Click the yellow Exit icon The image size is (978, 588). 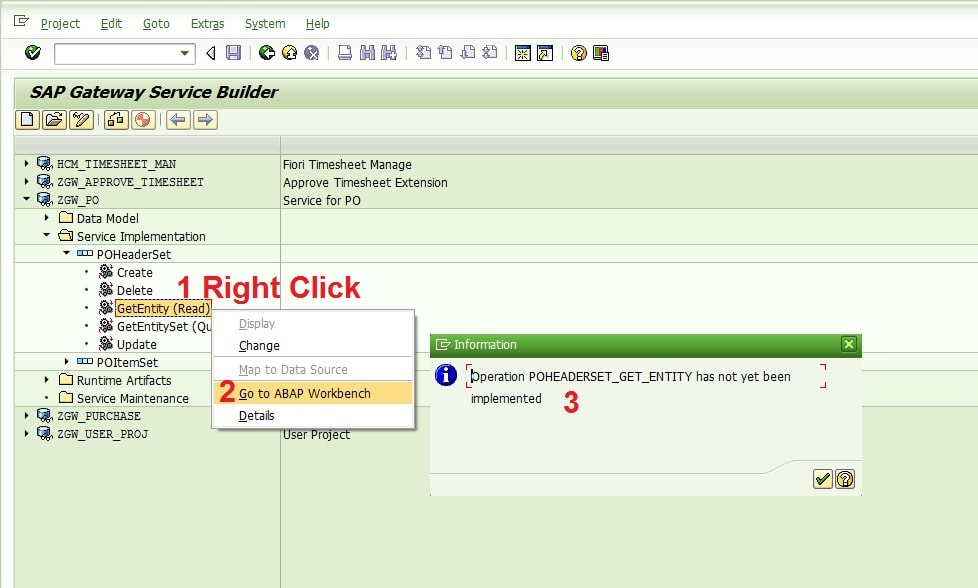coord(289,53)
